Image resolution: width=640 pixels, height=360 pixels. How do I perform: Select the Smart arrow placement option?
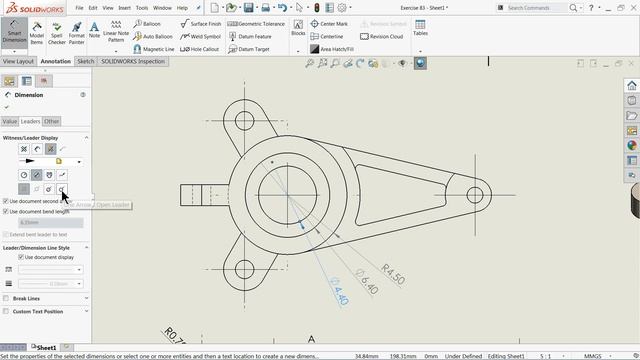pyautogui.click(x=51, y=149)
